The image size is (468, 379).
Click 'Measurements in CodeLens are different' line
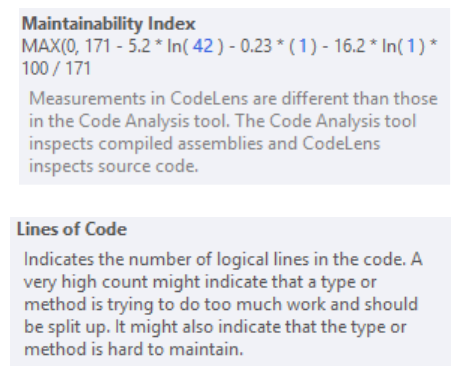[233, 99]
